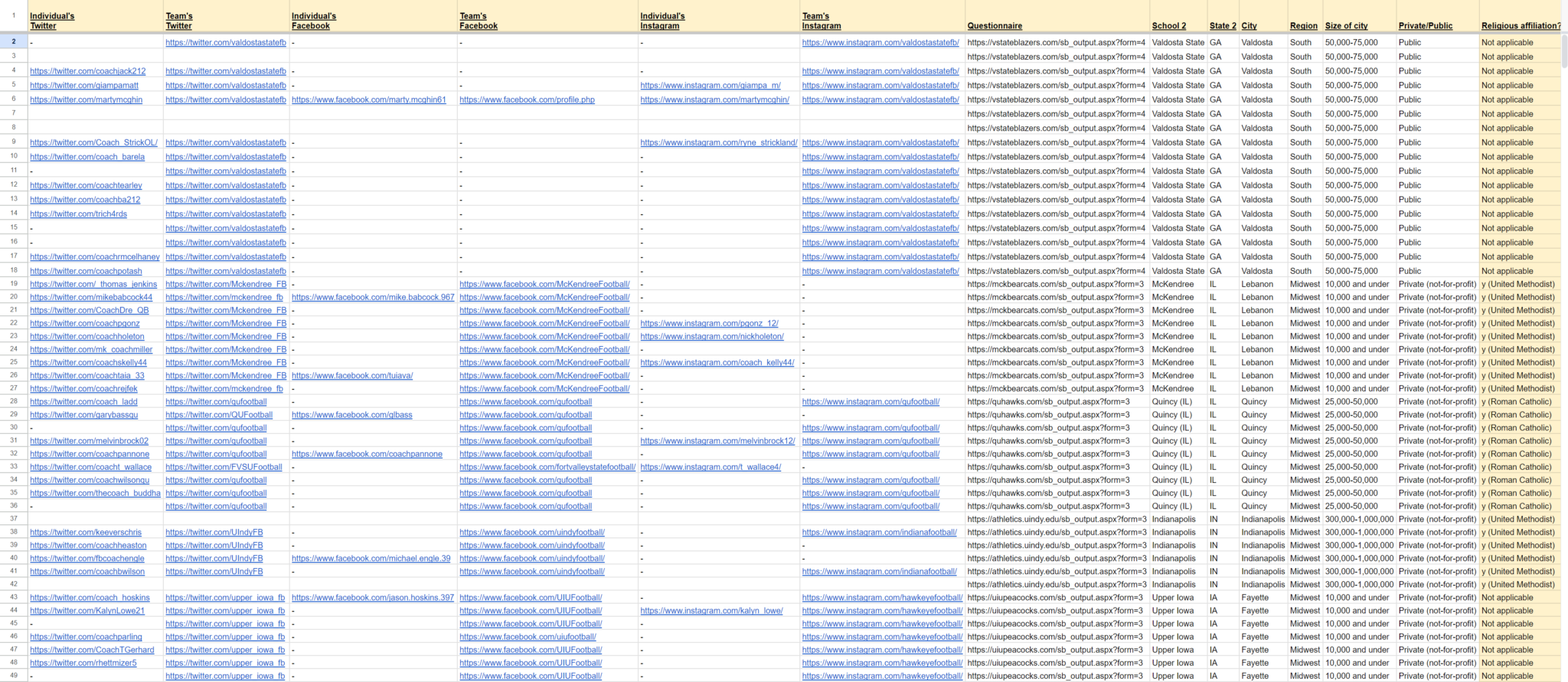Open the twitter.com/Coach_StrickOL link
Screen dimensions: 1568x682
point(94,142)
